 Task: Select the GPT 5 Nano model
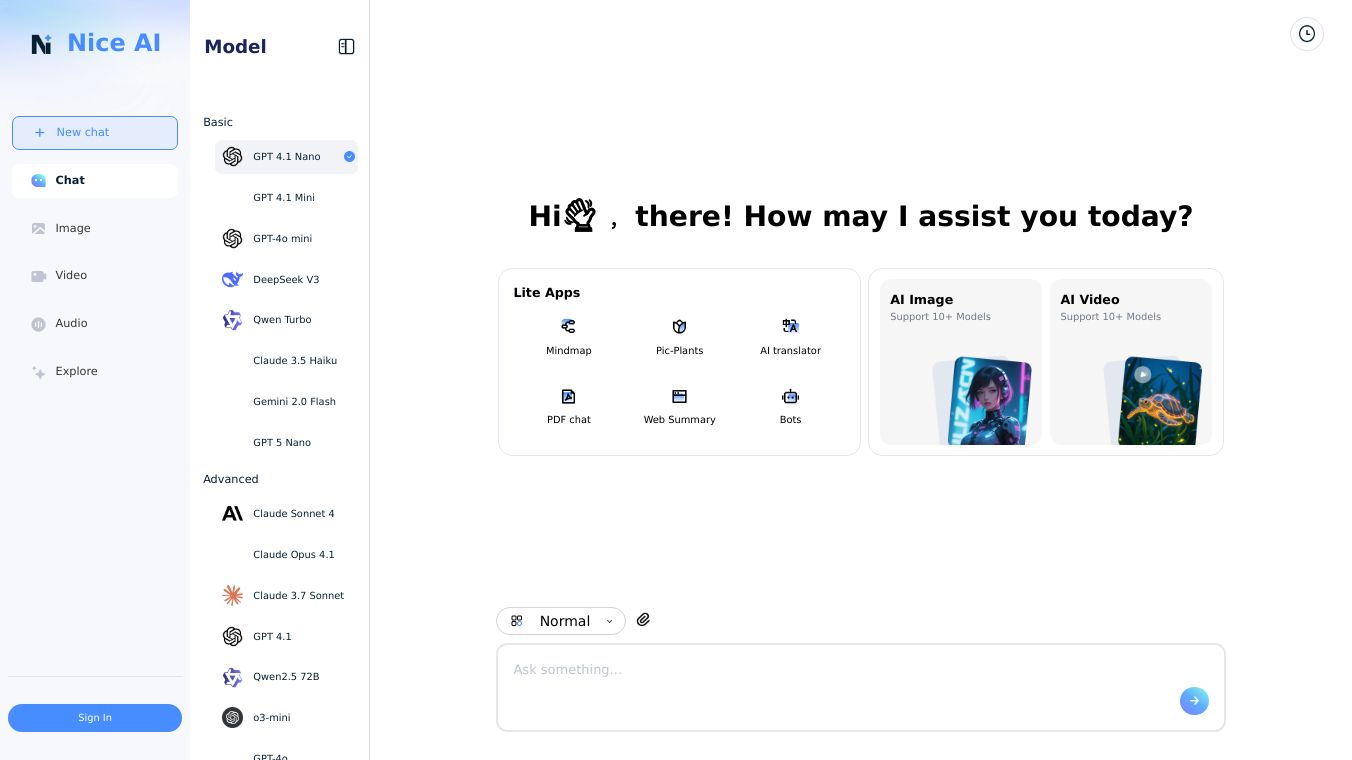click(x=286, y=443)
